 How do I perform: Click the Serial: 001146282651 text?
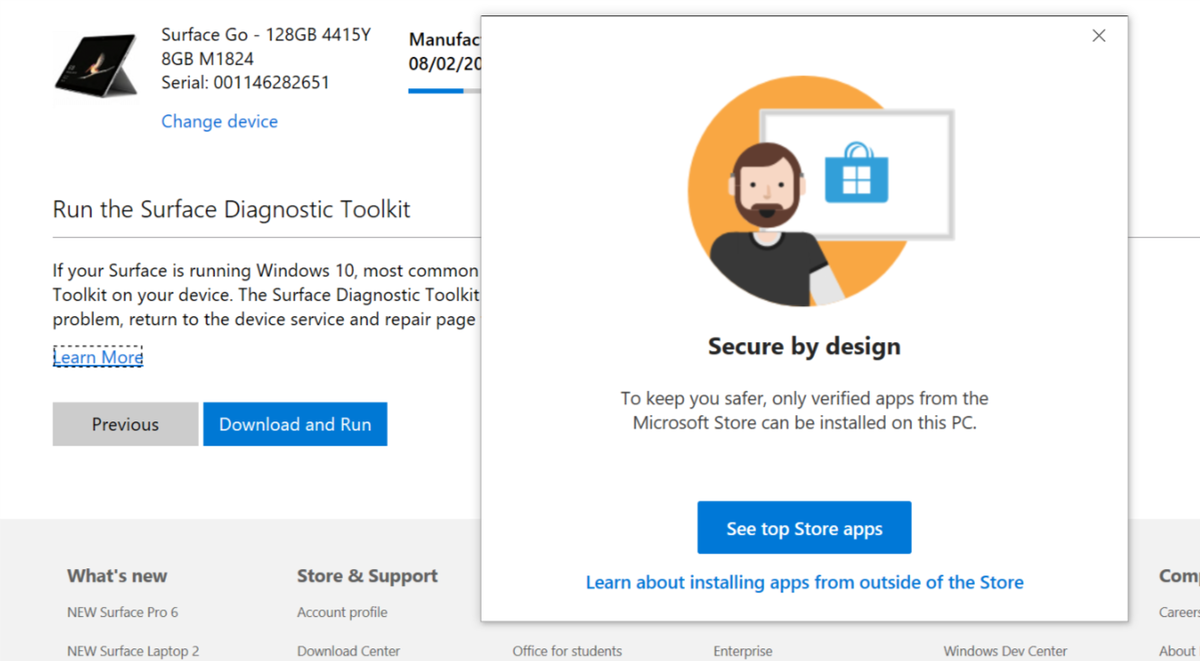click(x=245, y=83)
